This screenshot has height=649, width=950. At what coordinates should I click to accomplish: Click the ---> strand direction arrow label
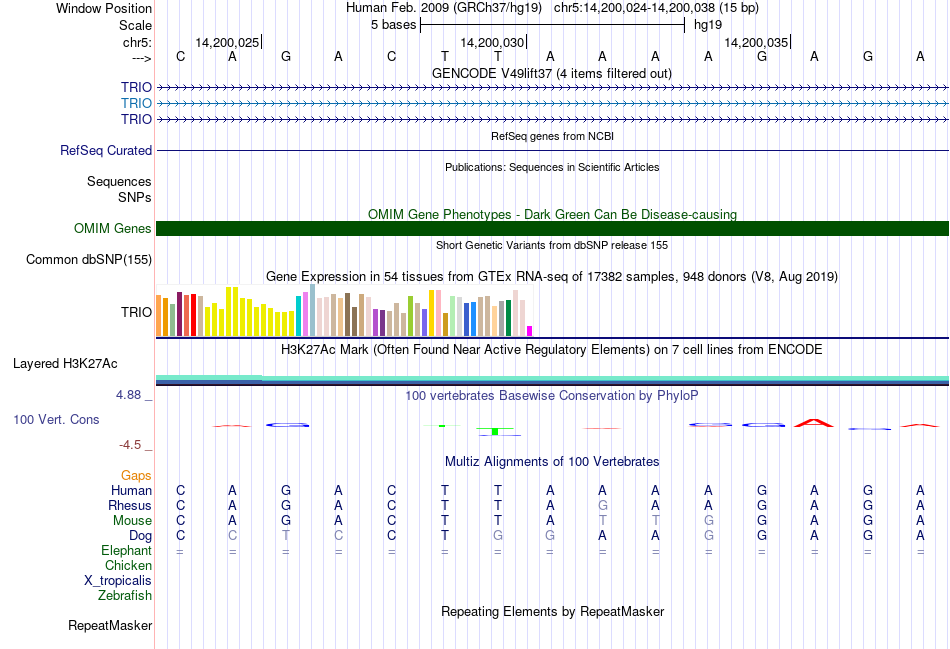click(x=141, y=58)
